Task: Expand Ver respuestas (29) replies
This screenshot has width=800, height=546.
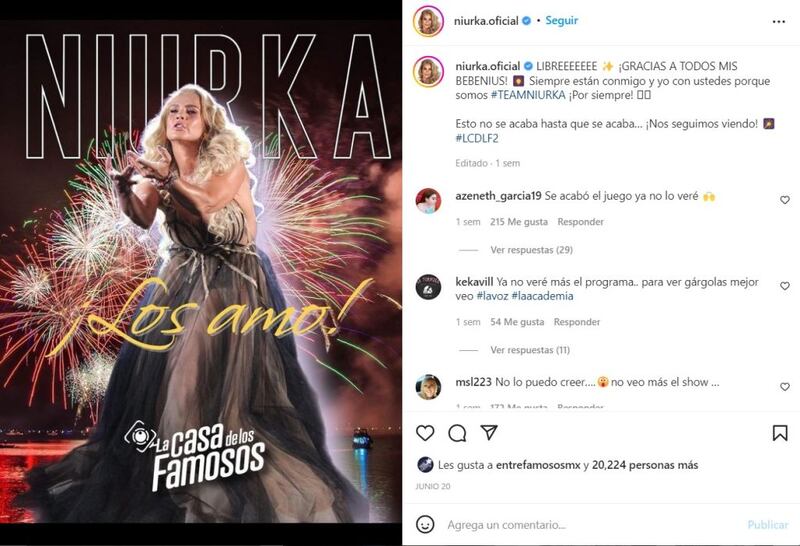Action: point(531,250)
